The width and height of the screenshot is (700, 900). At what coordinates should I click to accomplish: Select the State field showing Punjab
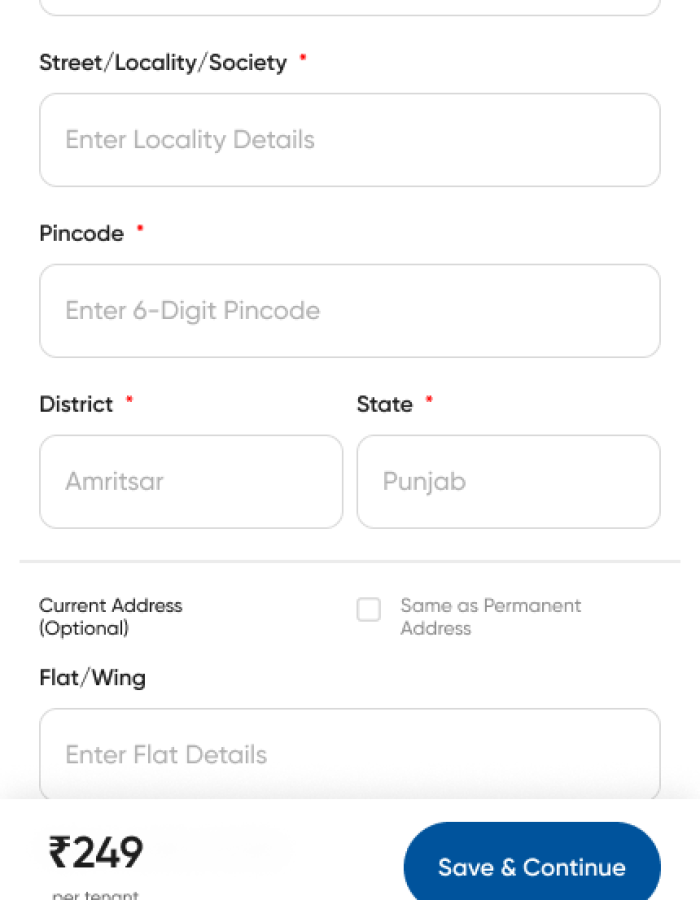click(x=508, y=481)
